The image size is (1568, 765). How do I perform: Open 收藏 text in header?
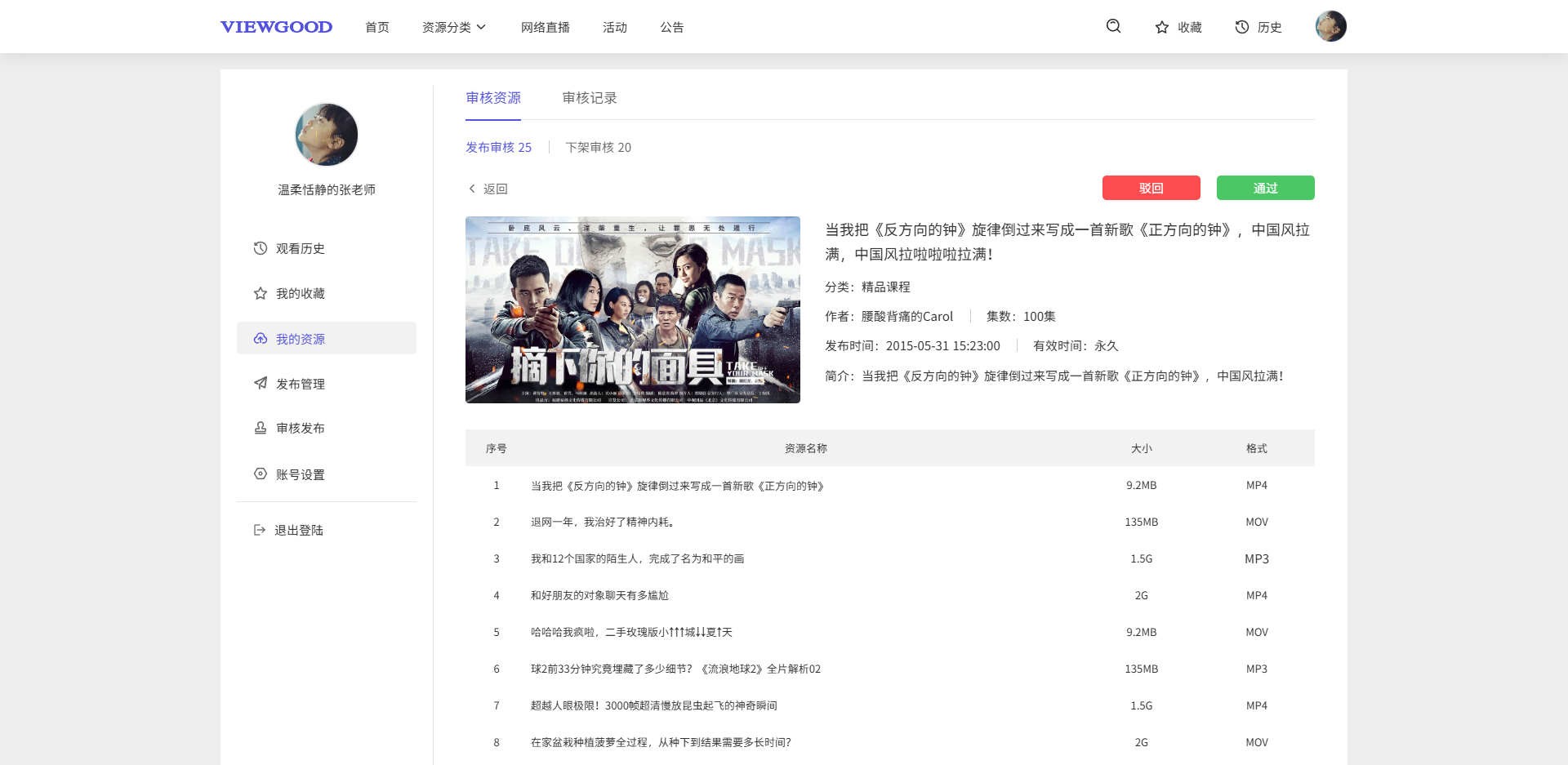point(1190,27)
